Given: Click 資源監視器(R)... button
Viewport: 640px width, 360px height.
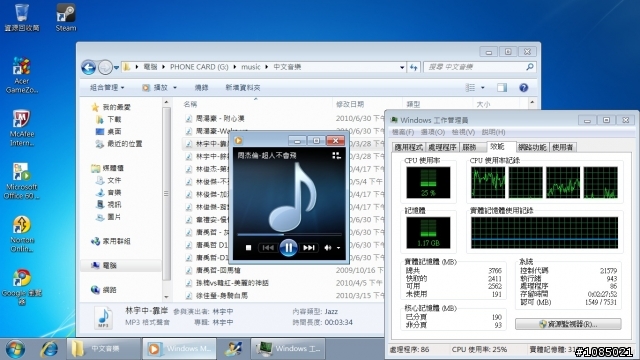Looking at the screenshot, I should (568, 324).
